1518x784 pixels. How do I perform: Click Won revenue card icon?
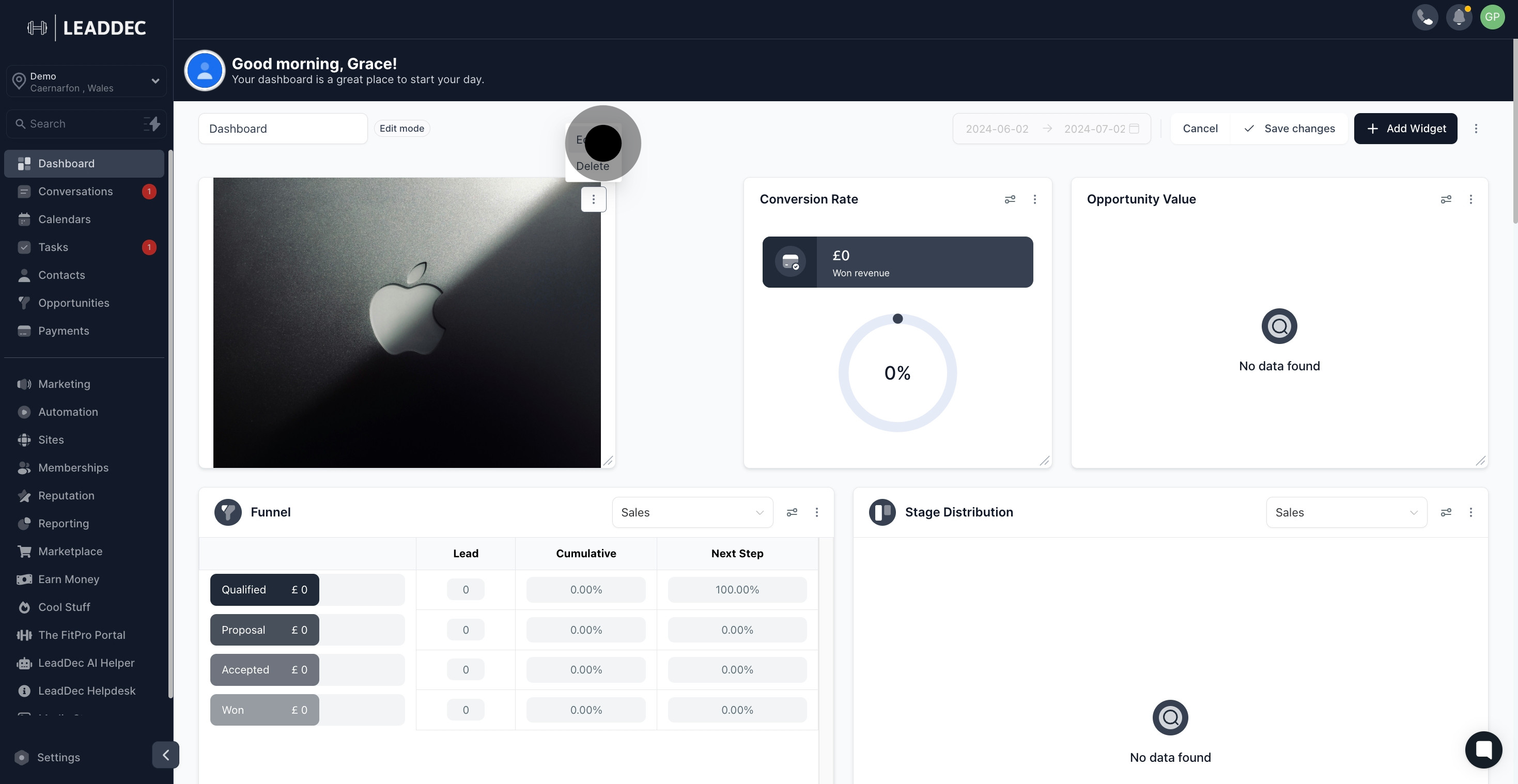[x=790, y=262]
